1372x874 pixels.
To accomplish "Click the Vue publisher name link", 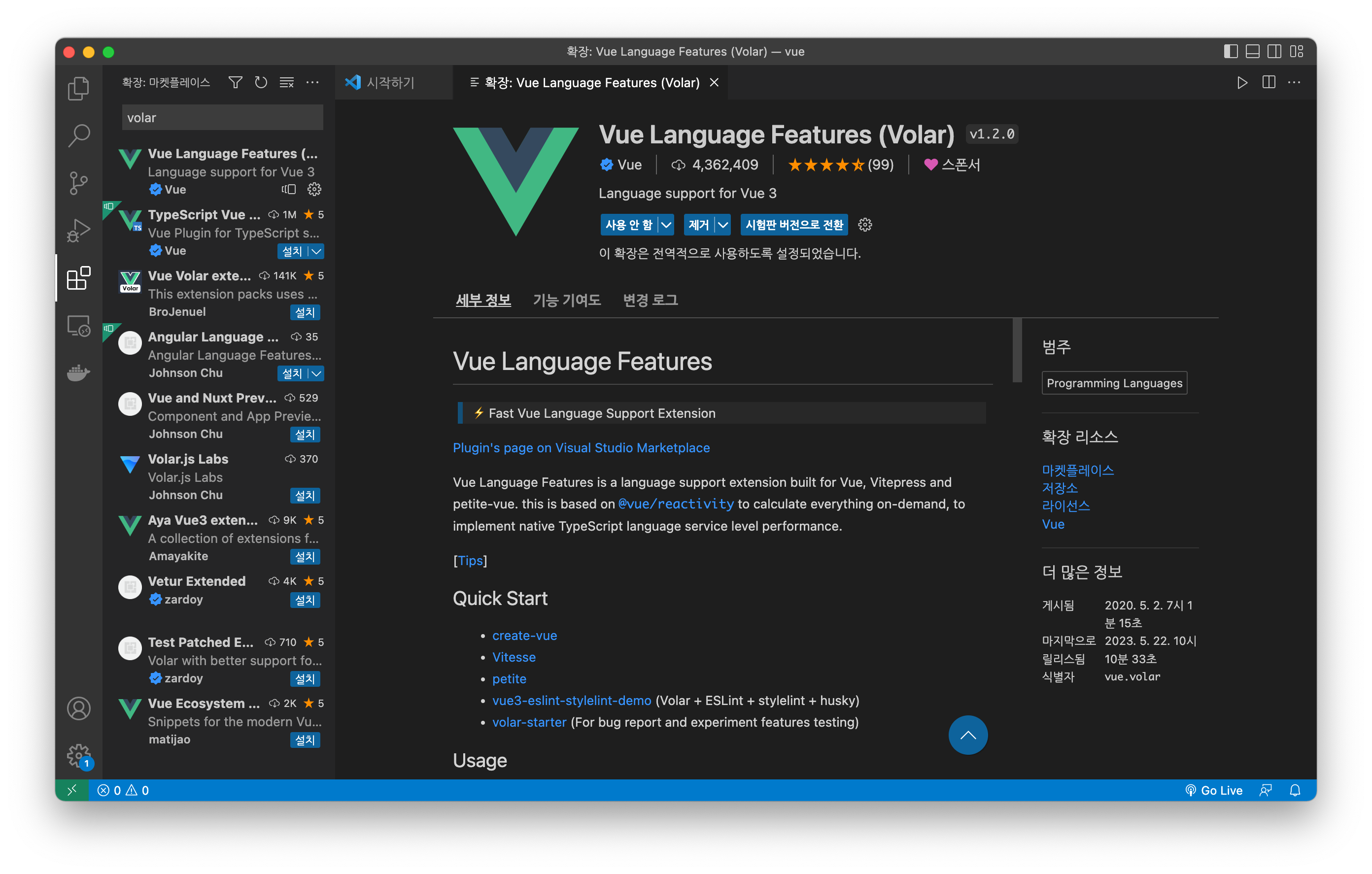I will click(x=629, y=165).
